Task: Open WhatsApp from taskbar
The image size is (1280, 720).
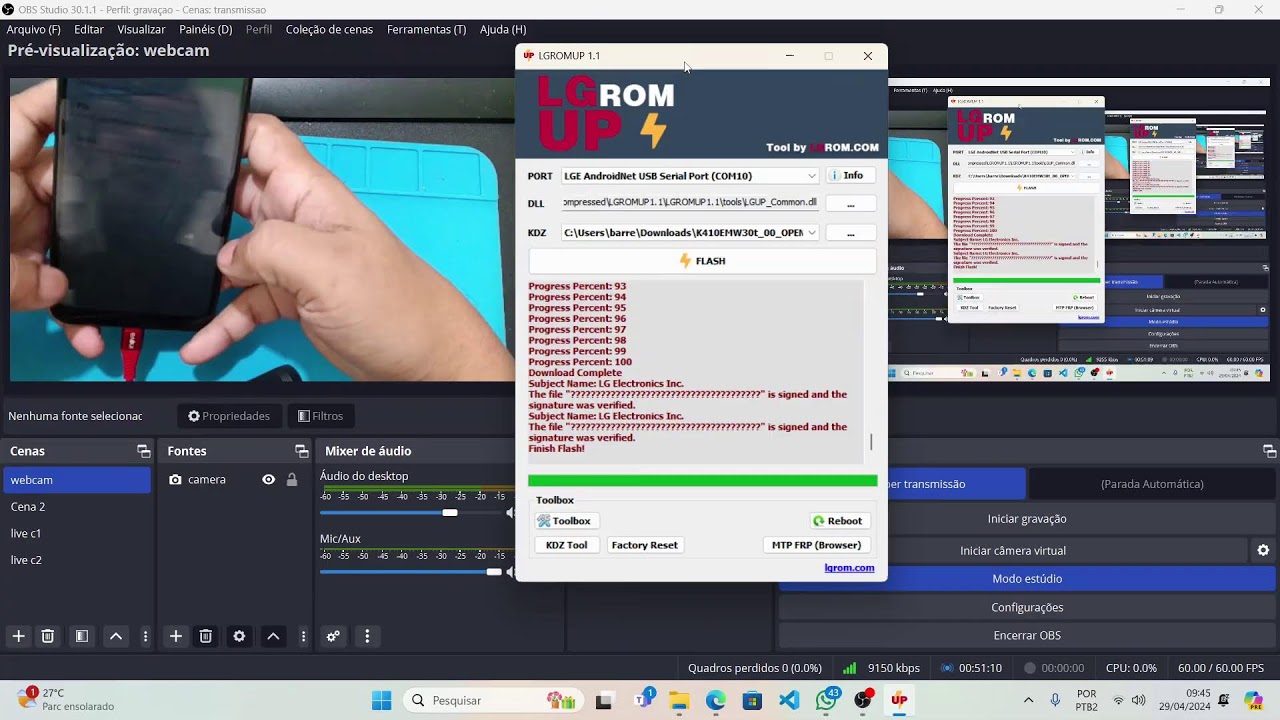Action: point(826,701)
